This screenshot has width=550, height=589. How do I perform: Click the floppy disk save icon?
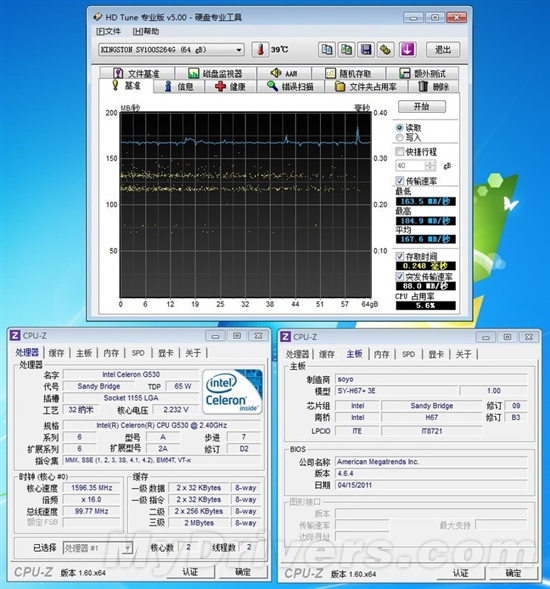366,50
